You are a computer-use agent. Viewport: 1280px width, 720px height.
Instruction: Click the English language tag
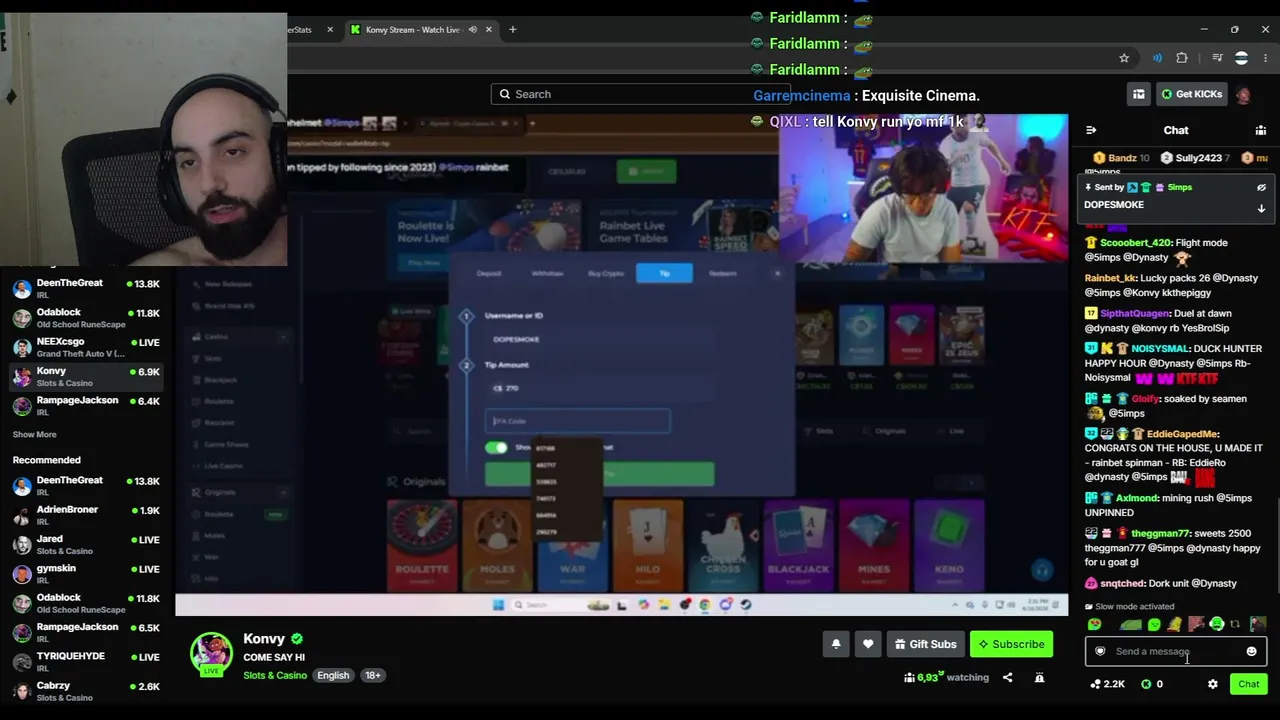(333, 675)
